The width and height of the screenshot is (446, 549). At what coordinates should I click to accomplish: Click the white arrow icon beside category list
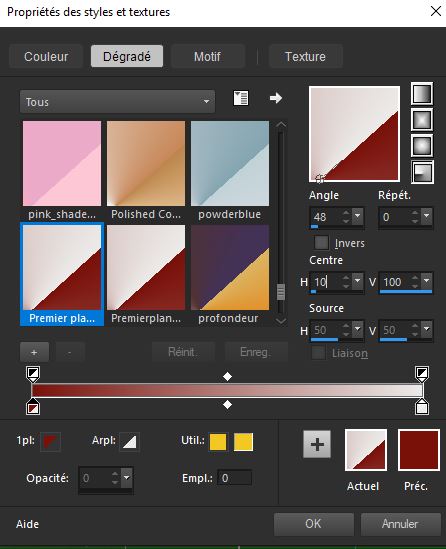276,98
